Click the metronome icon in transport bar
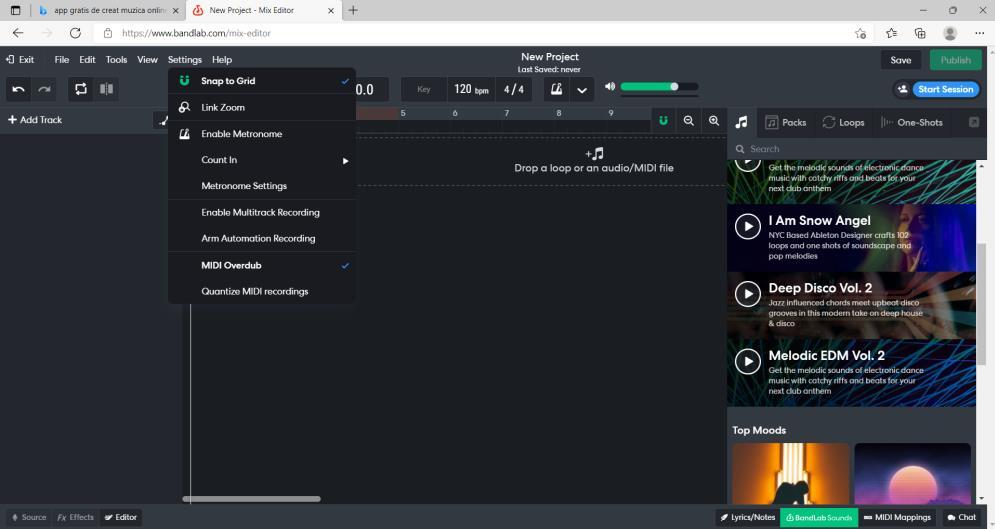Image resolution: width=995 pixels, height=529 pixels. pyautogui.click(x=557, y=89)
